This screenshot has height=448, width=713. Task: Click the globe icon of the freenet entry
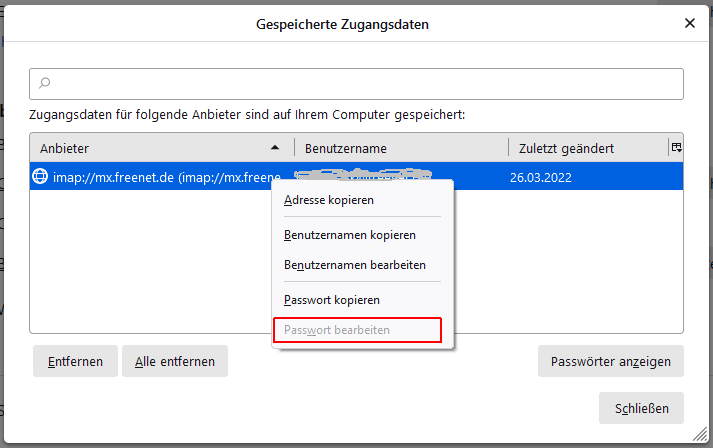click(x=41, y=176)
